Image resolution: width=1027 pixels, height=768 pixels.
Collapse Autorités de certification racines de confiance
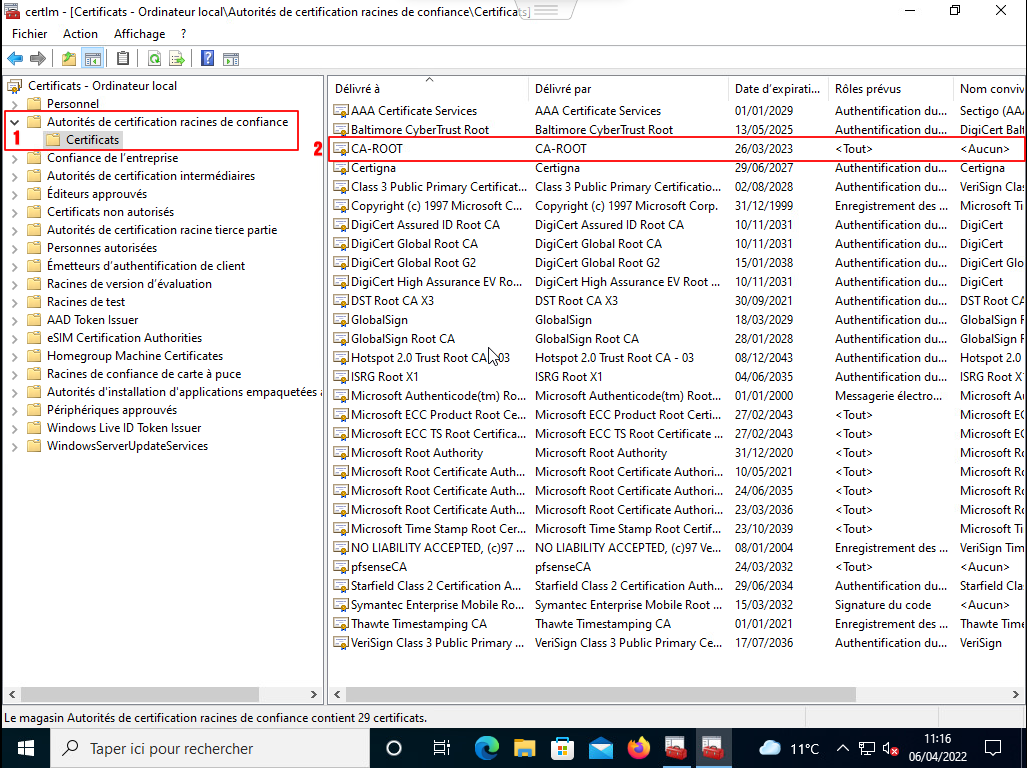click(14, 122)
